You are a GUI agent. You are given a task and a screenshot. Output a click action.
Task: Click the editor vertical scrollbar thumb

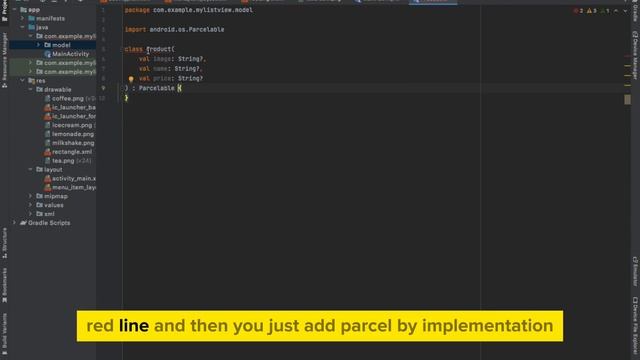[x=627, y=99]
